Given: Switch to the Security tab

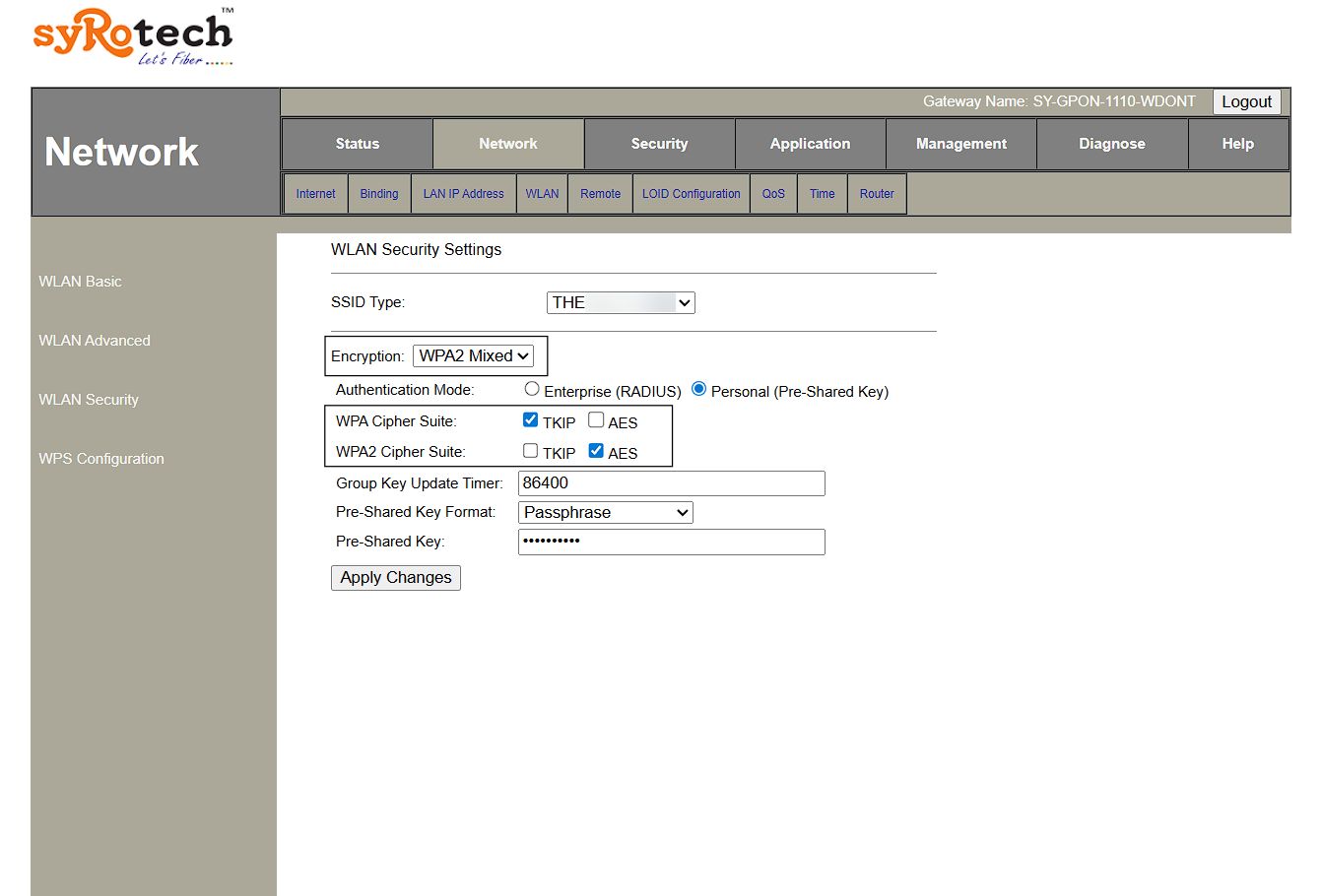Looking at the screenshot, I should click(x=659, y=144).
